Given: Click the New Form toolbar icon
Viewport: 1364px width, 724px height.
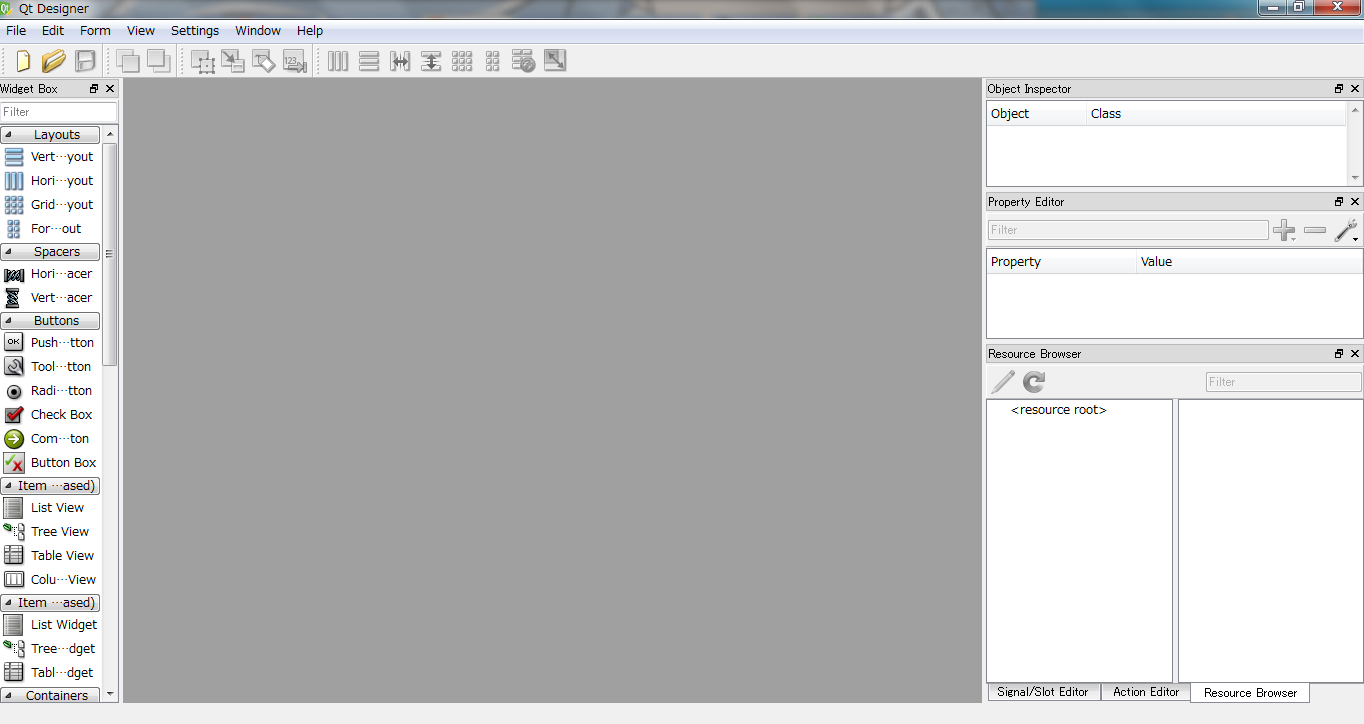Looking at the screenshot, I should click(x=22, y=61).
